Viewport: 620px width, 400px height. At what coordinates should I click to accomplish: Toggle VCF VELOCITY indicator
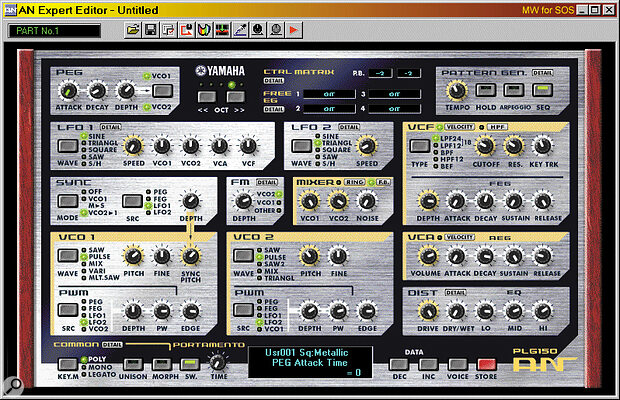click(459, 127)
